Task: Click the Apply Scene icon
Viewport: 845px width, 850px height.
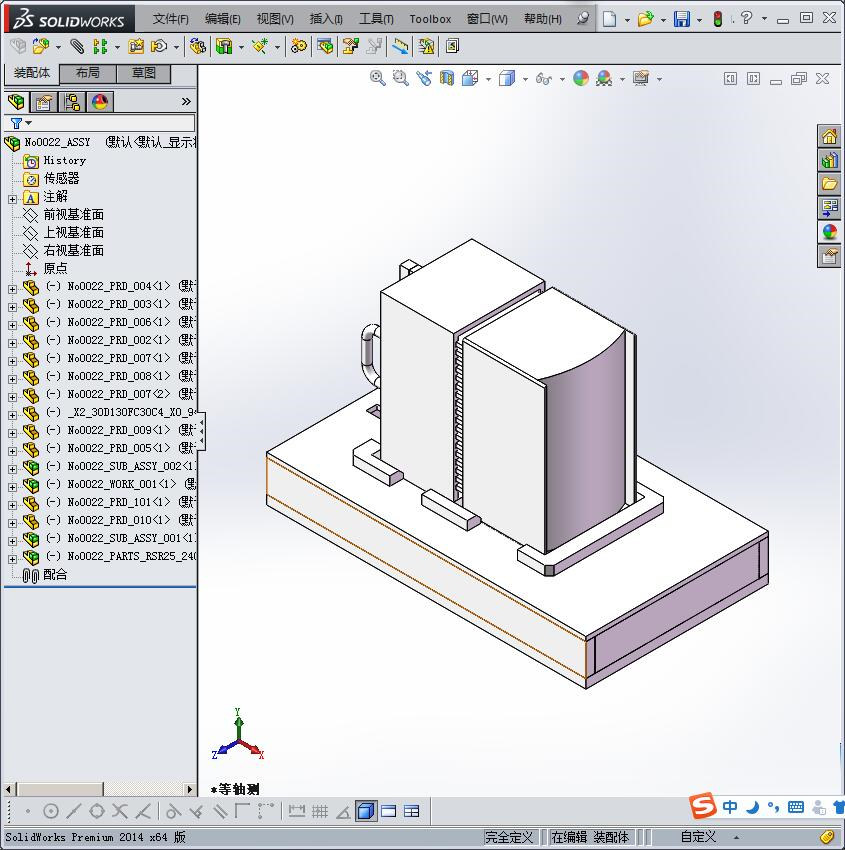Action: (x=604, y=79)
